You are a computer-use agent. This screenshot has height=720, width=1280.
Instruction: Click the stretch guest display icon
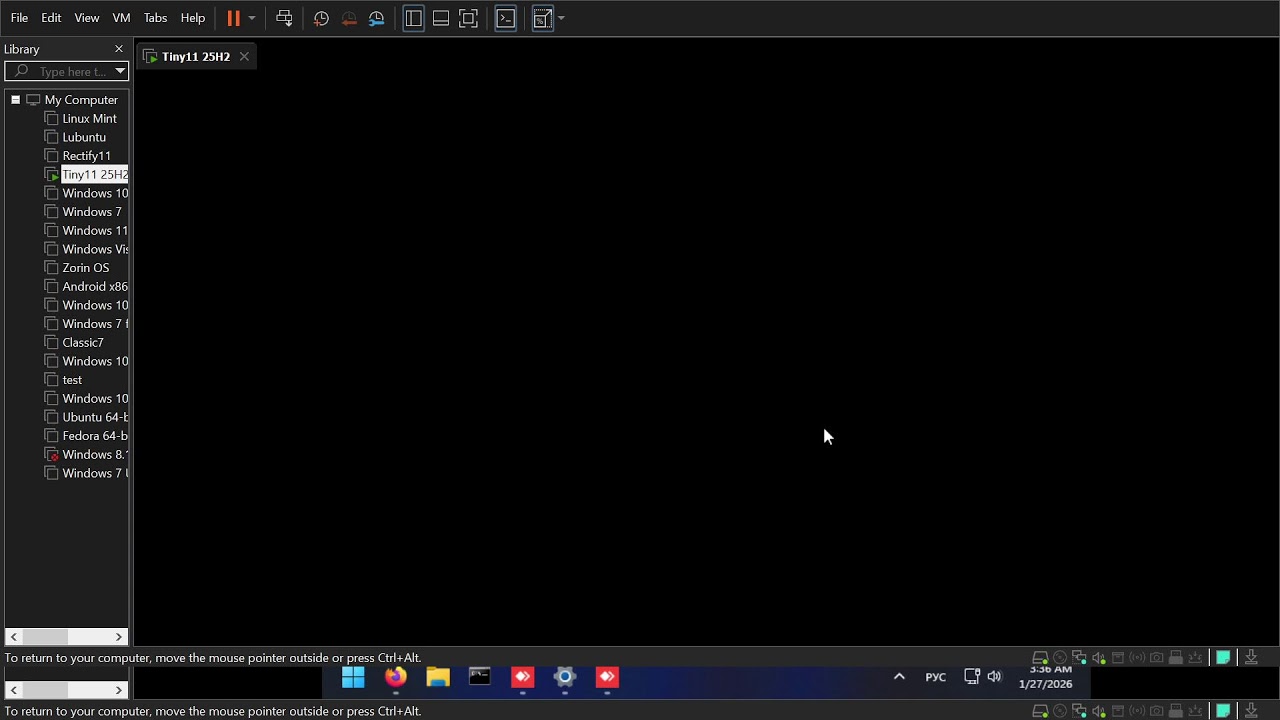pyautogui.click(x=543, y=18)
